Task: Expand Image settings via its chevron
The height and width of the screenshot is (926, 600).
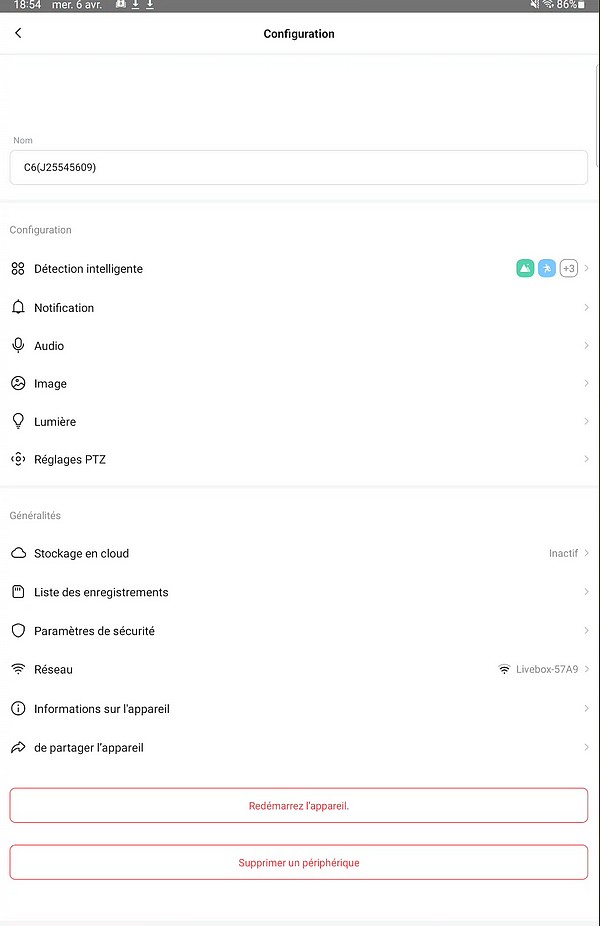Action: [x=586, y=383]
